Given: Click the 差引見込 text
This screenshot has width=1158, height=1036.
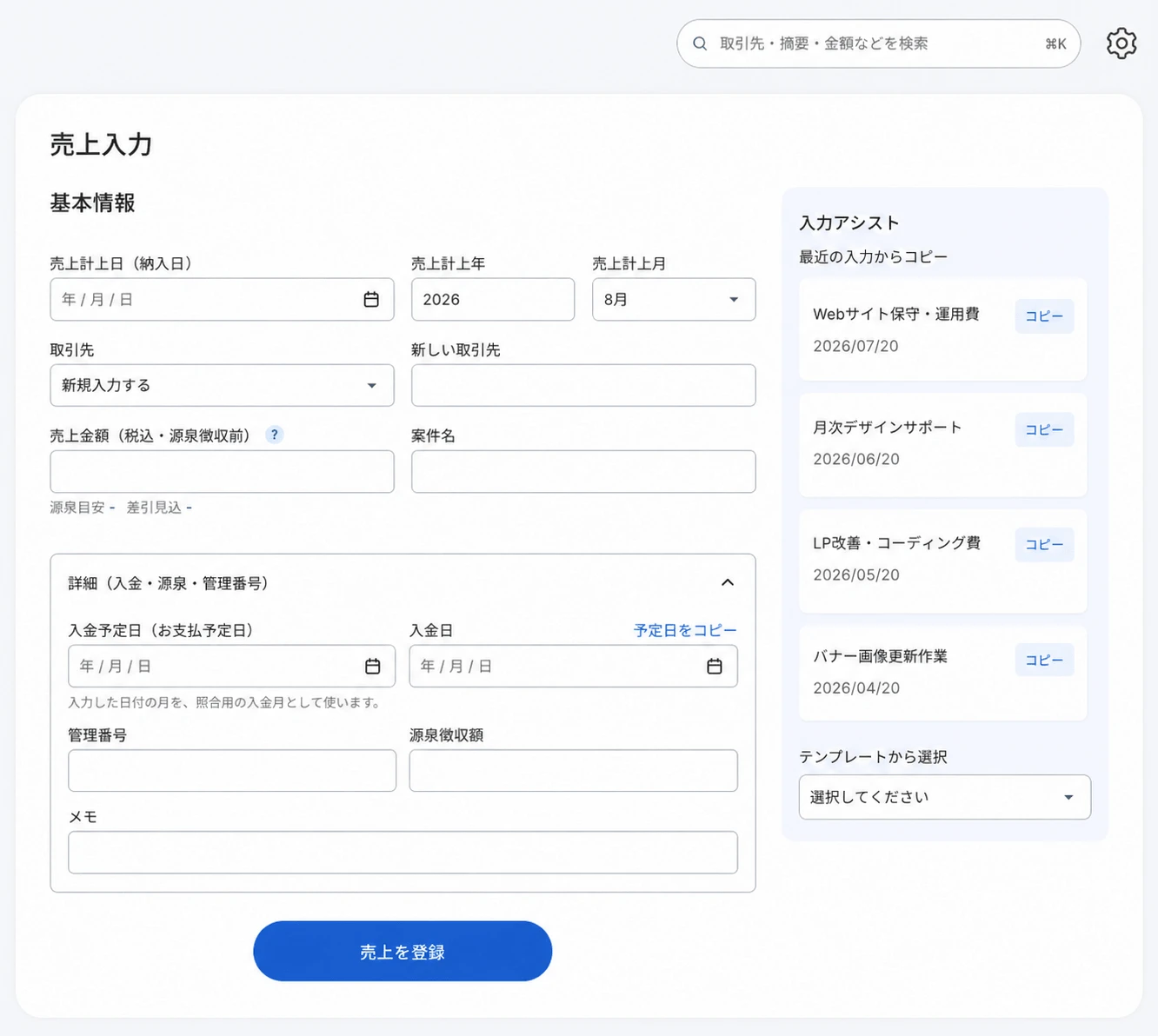Looking at the screenshot, I should [154, 507].
